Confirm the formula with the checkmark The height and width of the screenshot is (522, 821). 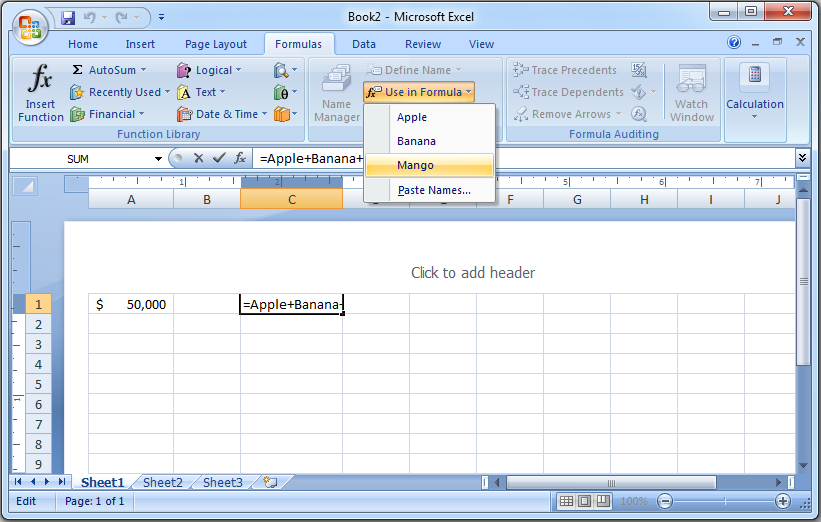click(x=219, y=158)
